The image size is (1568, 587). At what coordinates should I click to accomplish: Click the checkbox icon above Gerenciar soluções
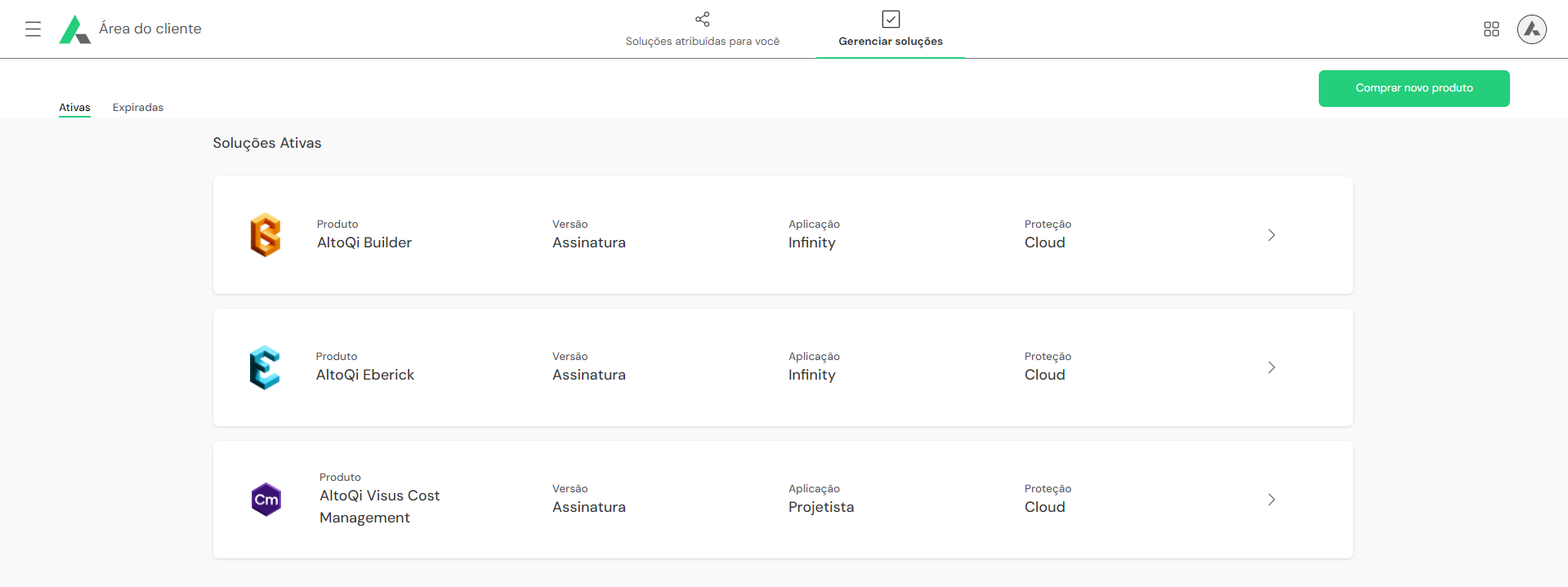[891, 19]
